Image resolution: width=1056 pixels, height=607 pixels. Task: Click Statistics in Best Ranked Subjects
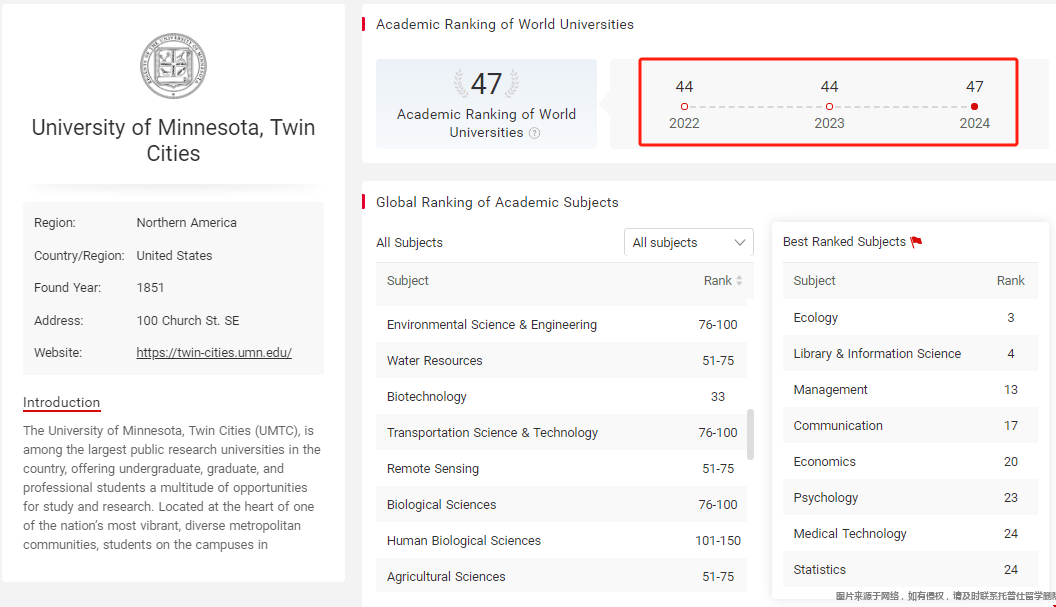(x=820, y=570)
